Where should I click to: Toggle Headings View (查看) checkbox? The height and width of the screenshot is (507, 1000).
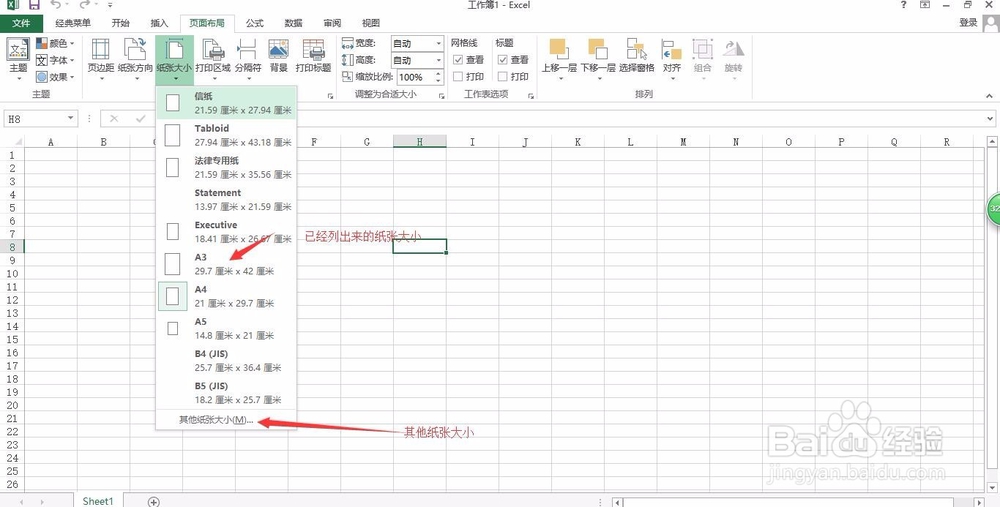[503, 59]
